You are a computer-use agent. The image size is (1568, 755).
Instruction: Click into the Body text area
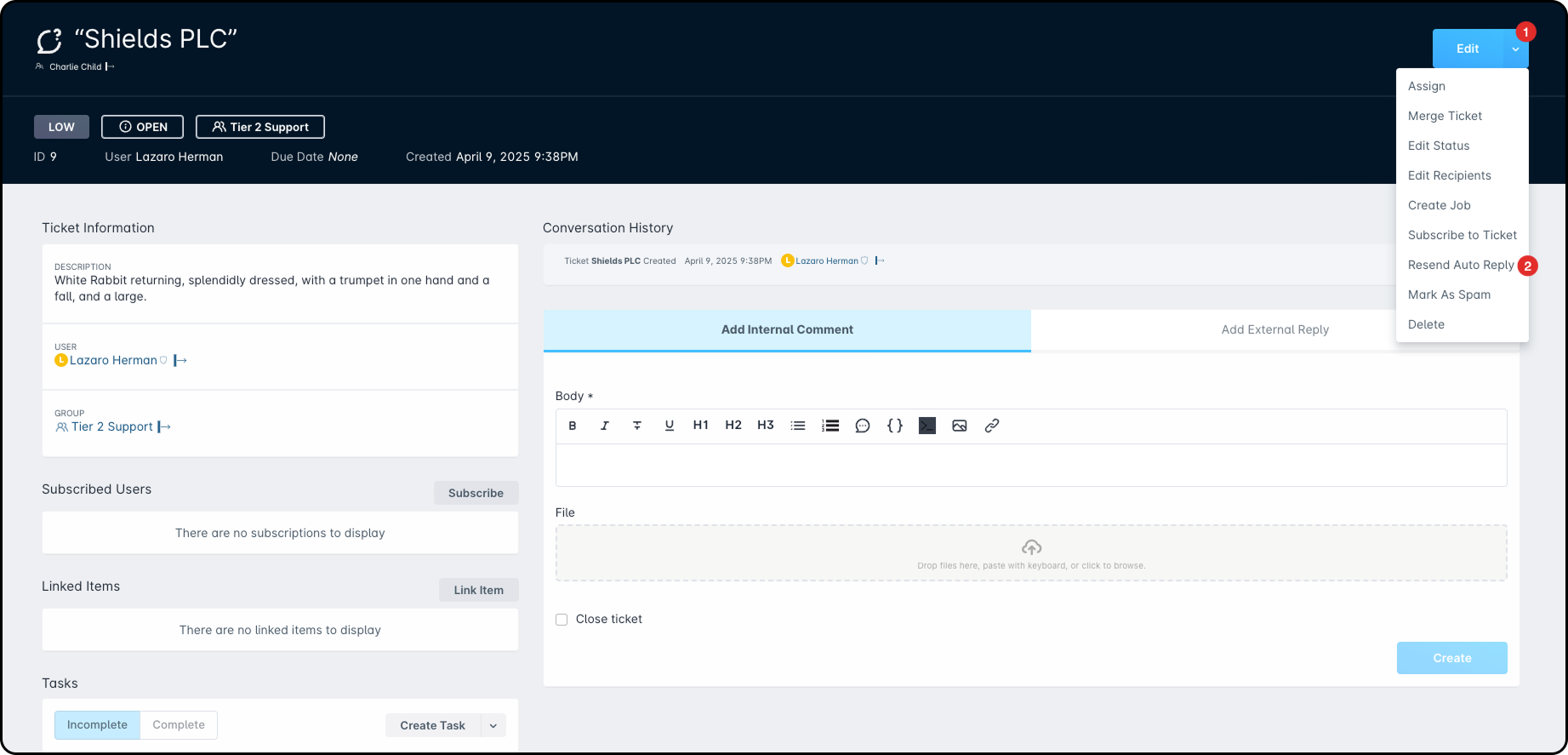pyautogui.click(x=1031, y=465)
